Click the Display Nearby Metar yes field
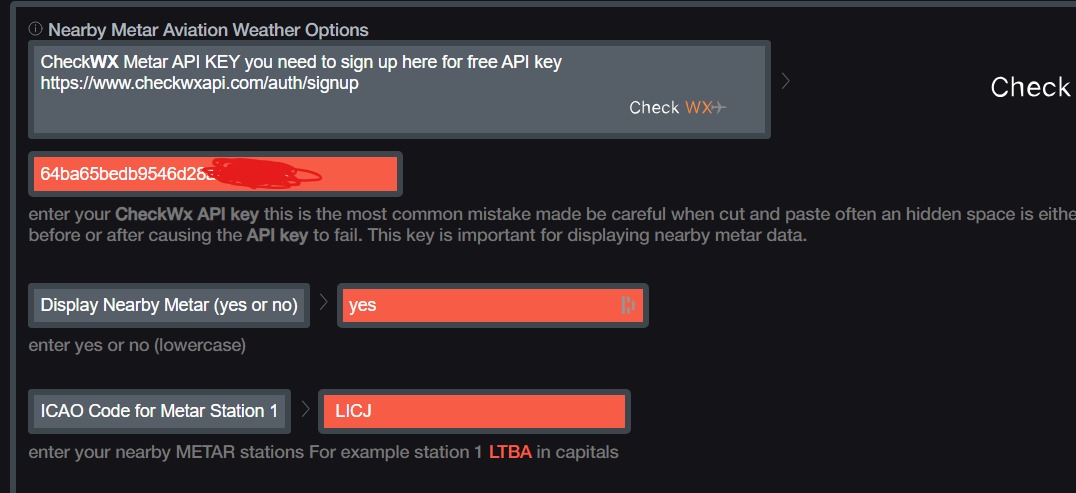The image size is (1076, 493). point(493,305)
